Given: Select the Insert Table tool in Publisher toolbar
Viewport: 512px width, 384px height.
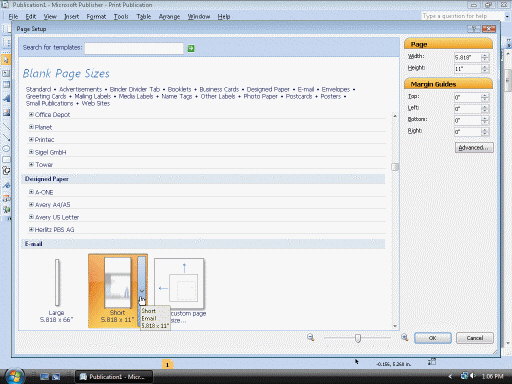Looking at the screenshot, I should point(6,85).
